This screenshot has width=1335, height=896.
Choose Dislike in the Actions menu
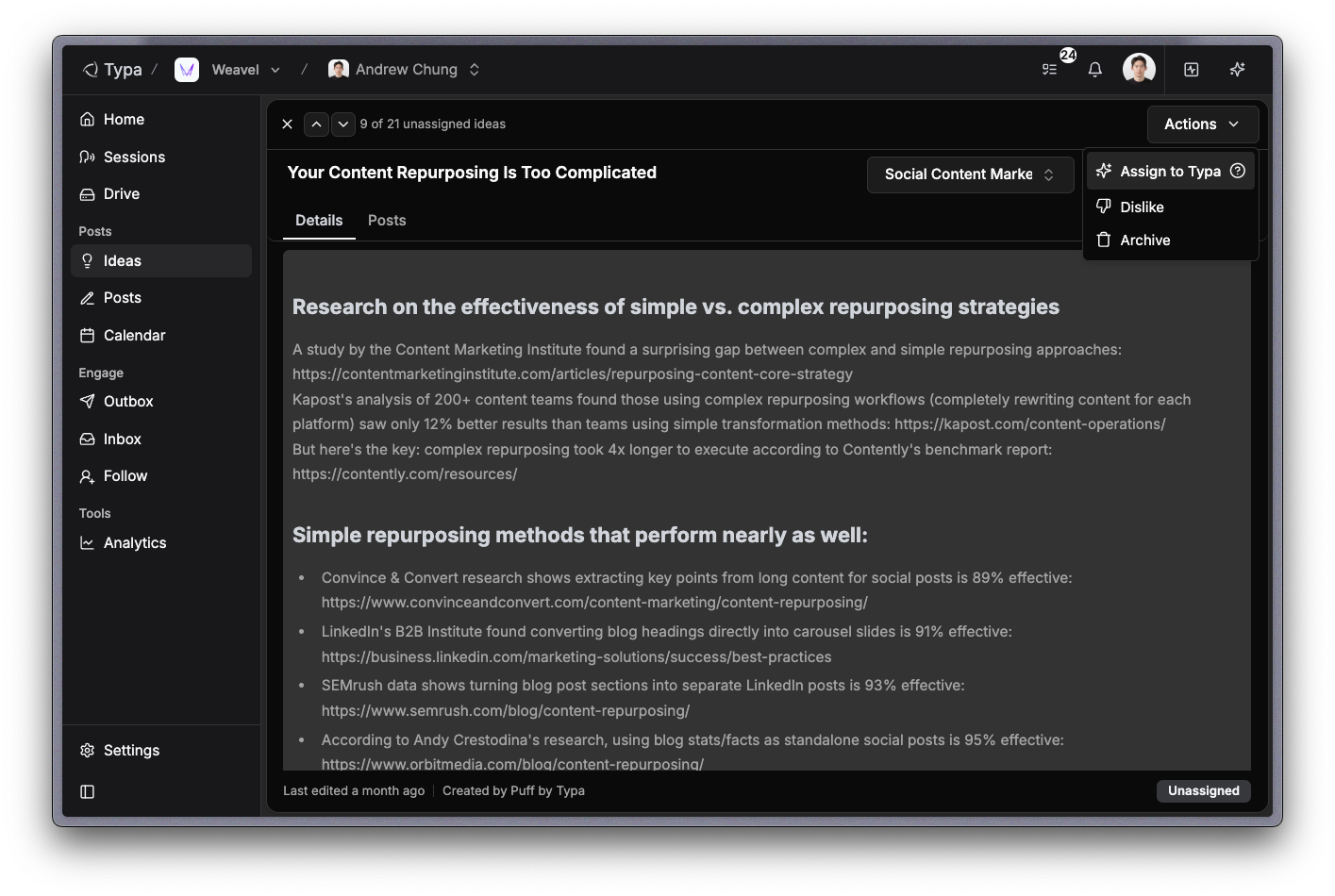1142,207
